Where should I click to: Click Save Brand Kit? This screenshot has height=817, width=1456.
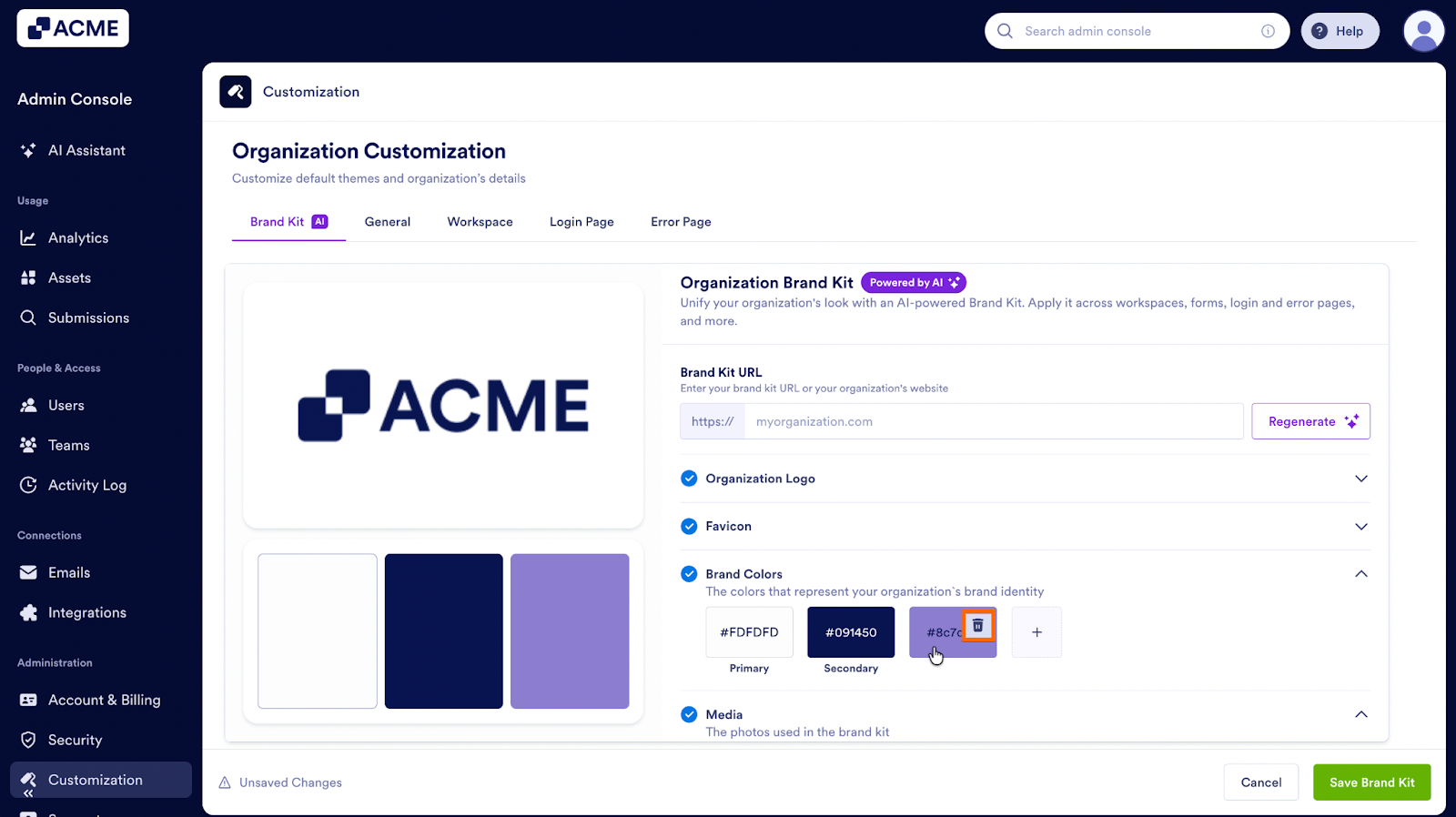[x=1371, y=782]
